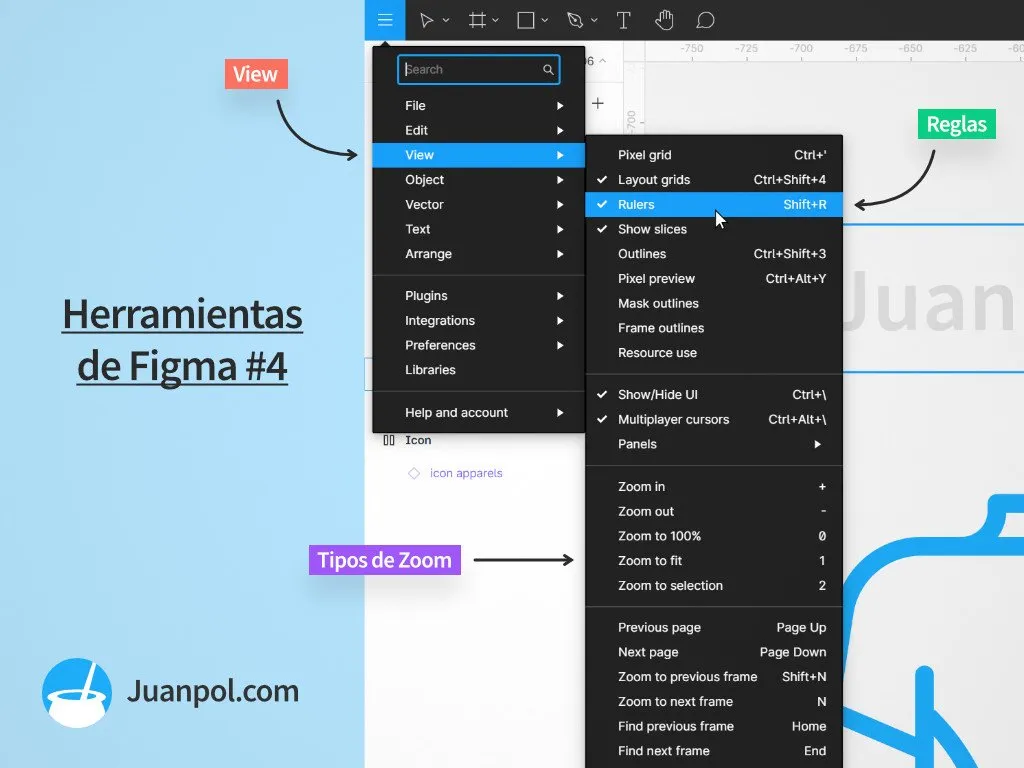Toggle Pixel preview
The height and width of the screenshot is (768, 1024).
(x=714, y=279)
